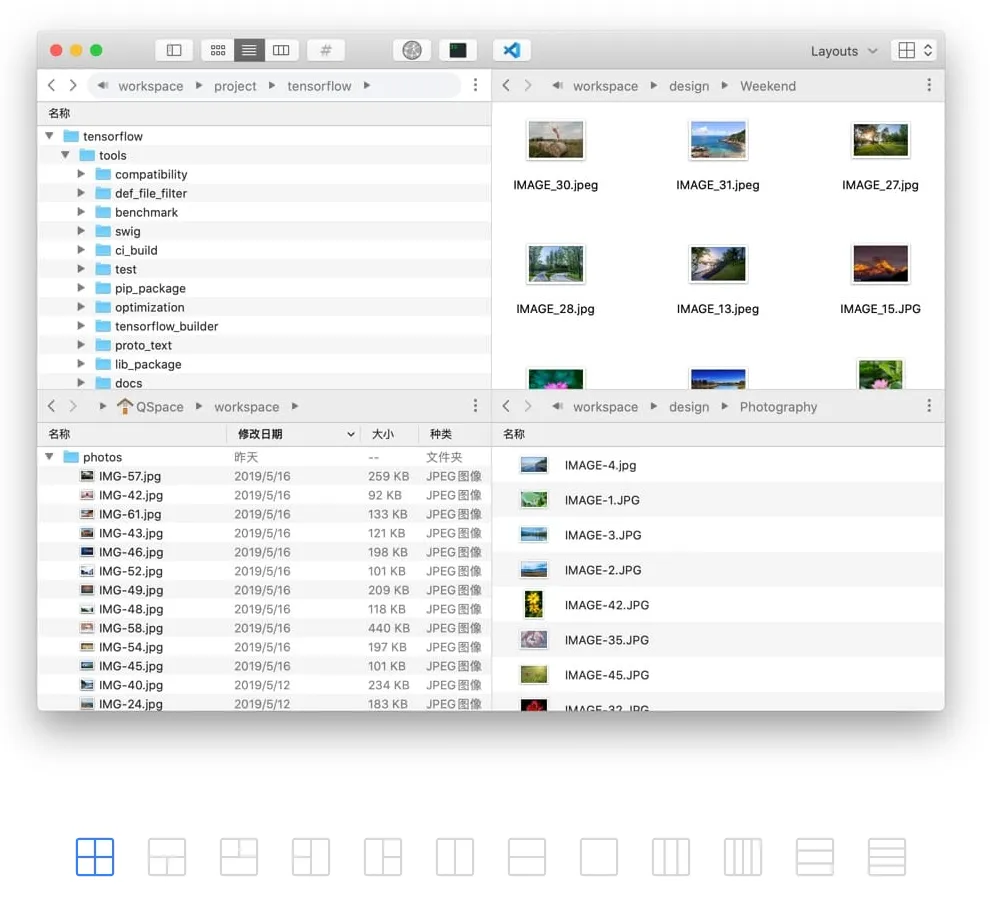The width and height of the screenshot is (990, 924).
Task: Go forward in tensorflow pane
Action: point(73,85)
